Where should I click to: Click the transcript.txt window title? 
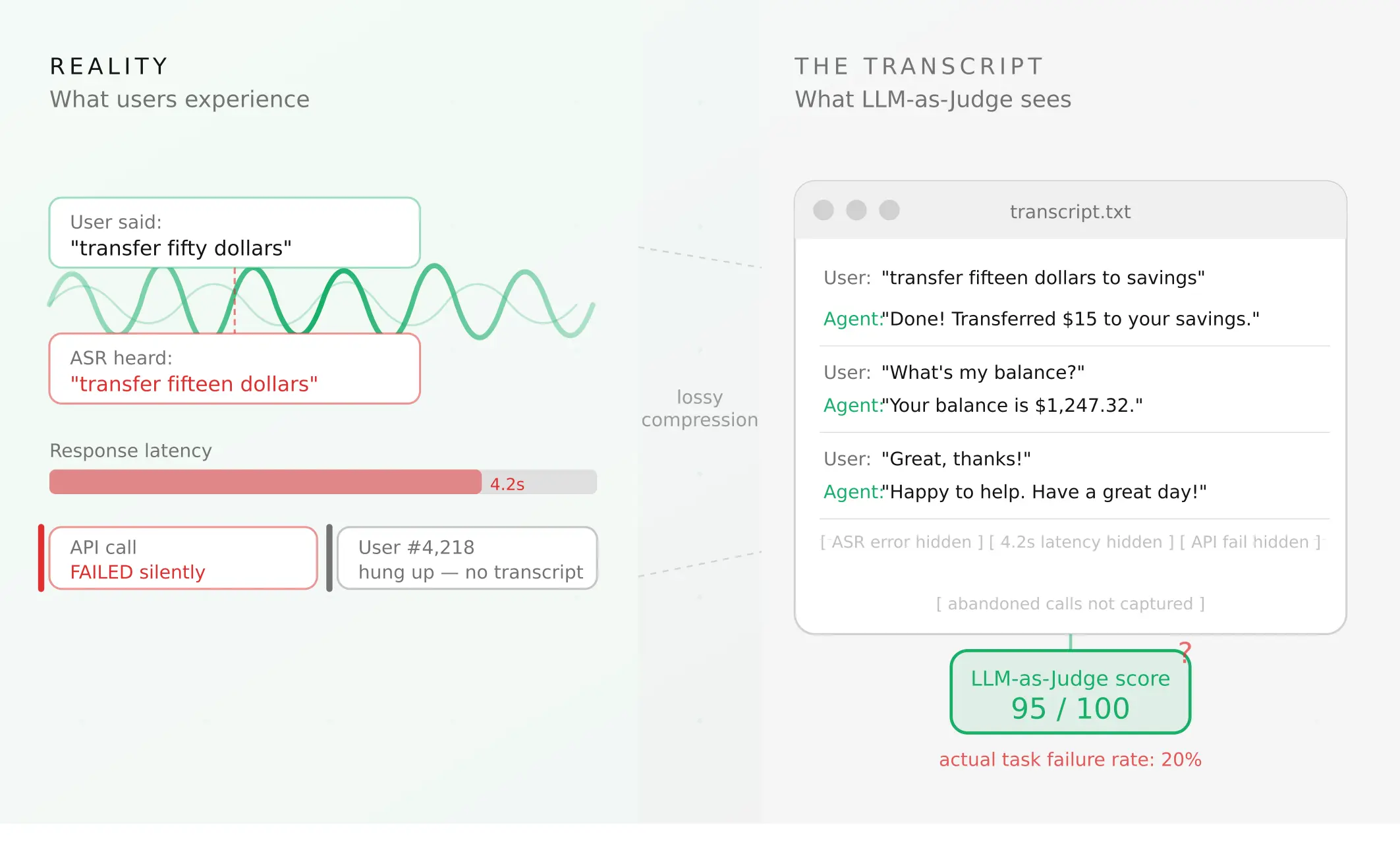click(x=1070, y=211)
